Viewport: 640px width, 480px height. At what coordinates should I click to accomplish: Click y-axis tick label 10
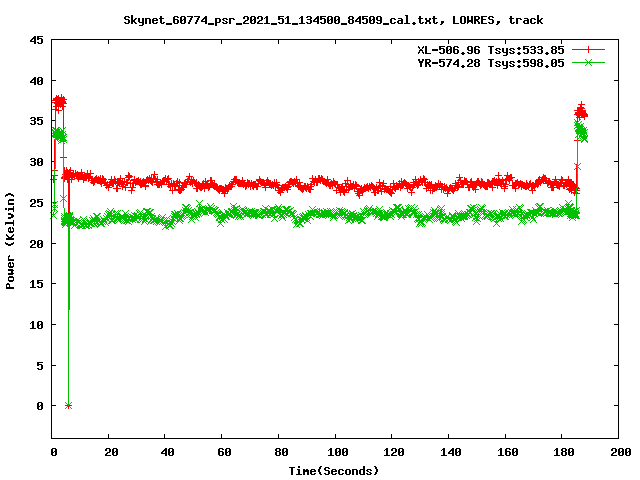(36, 325)
